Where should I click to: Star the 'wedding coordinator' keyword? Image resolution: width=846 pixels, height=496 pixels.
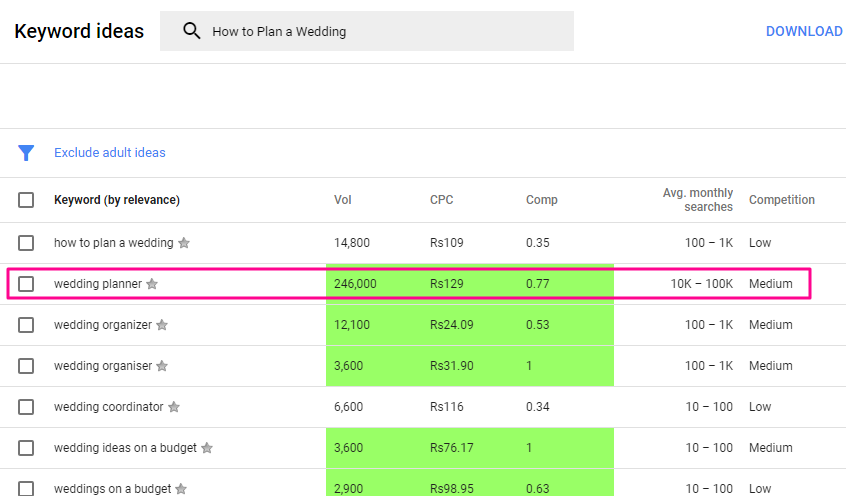click(x=174, y=407)
